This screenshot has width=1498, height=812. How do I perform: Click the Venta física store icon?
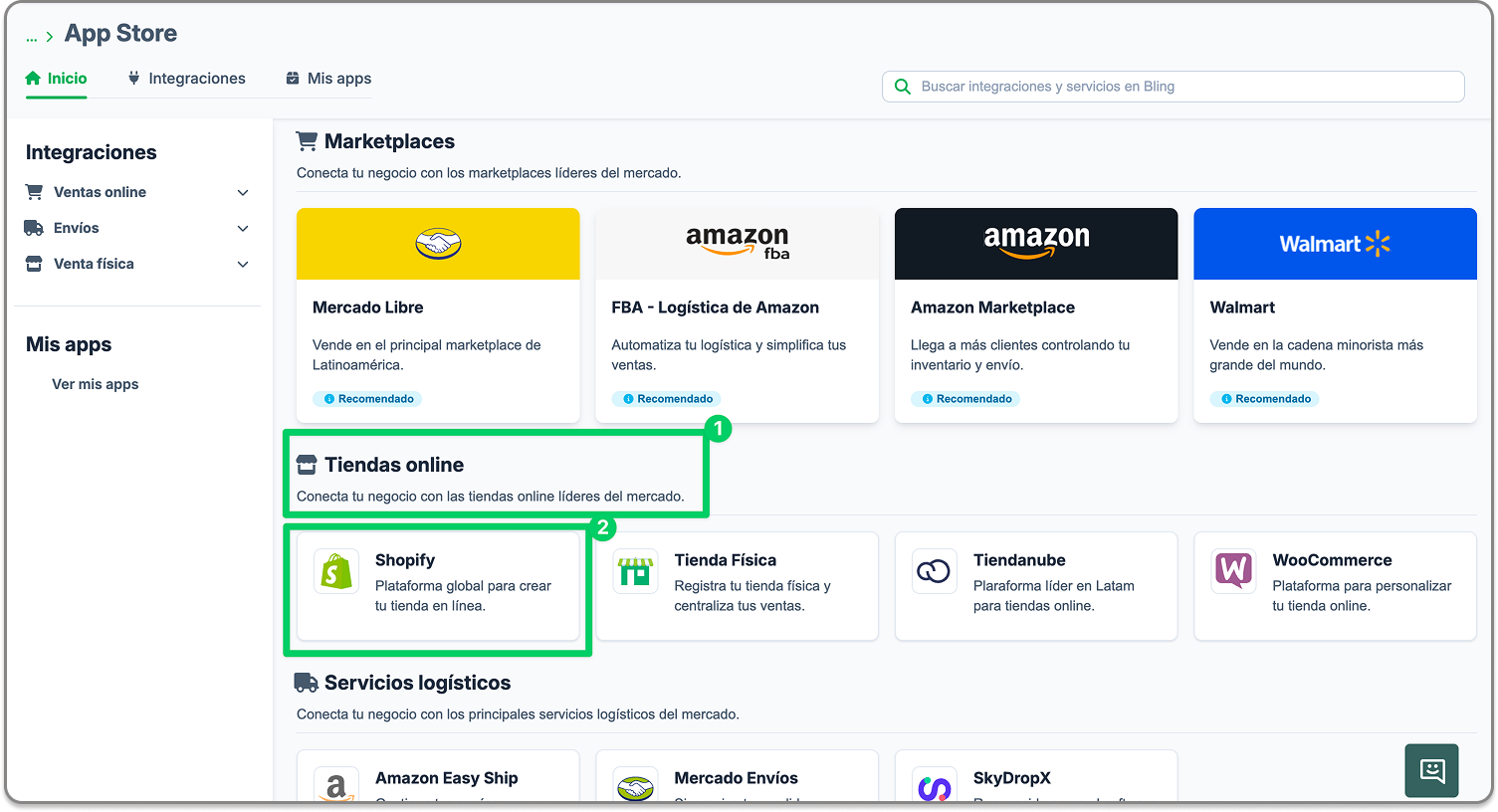point(34,264)
